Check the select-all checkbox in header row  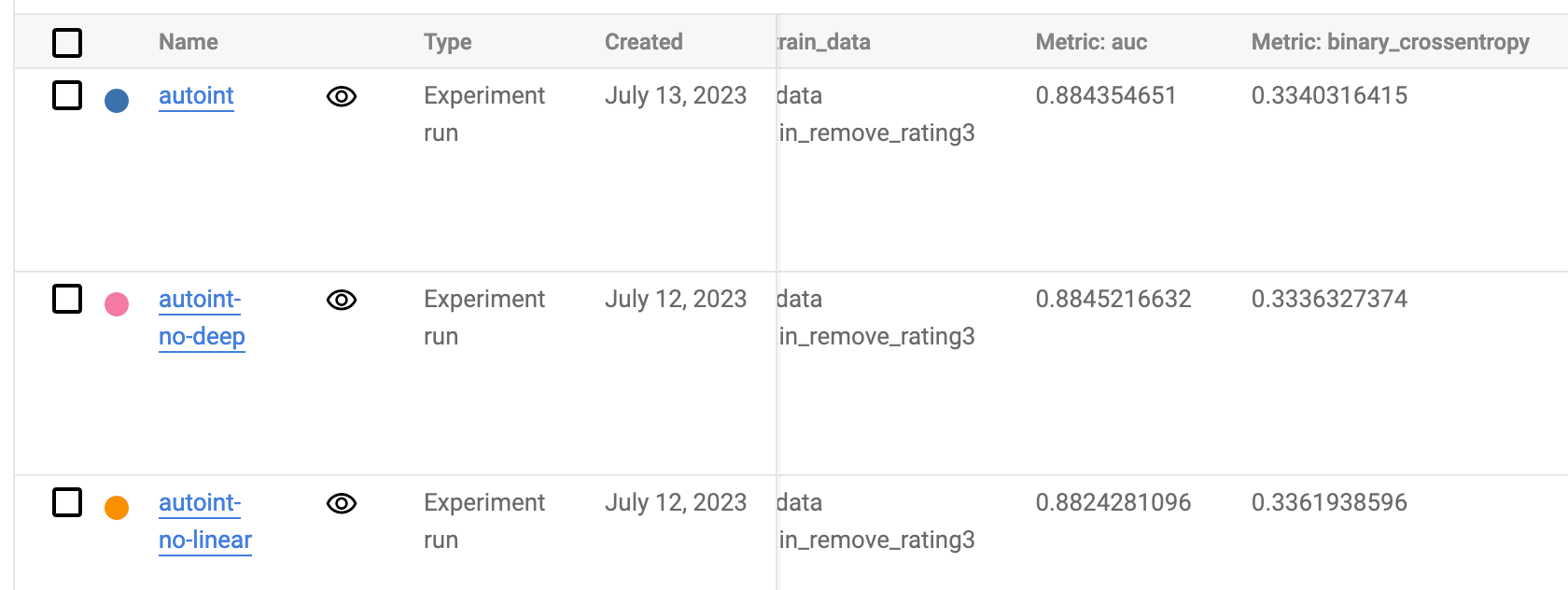coord(66,42)
